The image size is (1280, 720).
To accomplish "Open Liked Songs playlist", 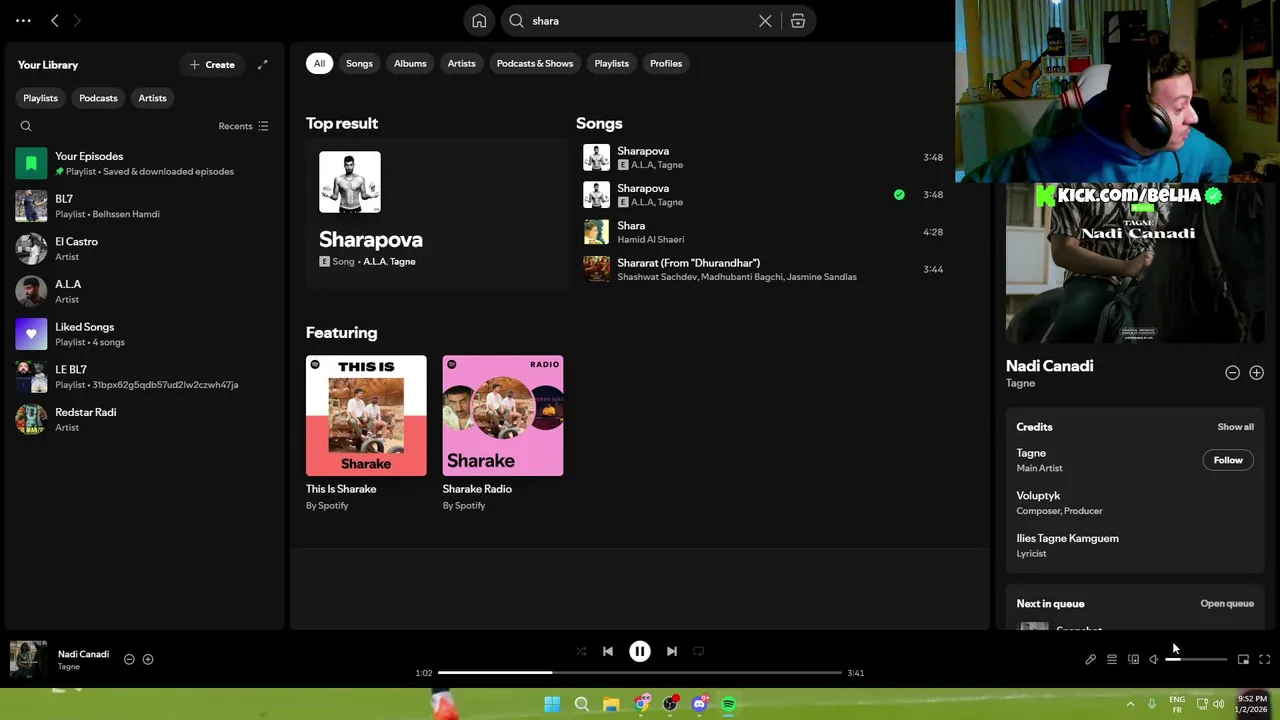I will pyautogui.click(x=144, y=334).
